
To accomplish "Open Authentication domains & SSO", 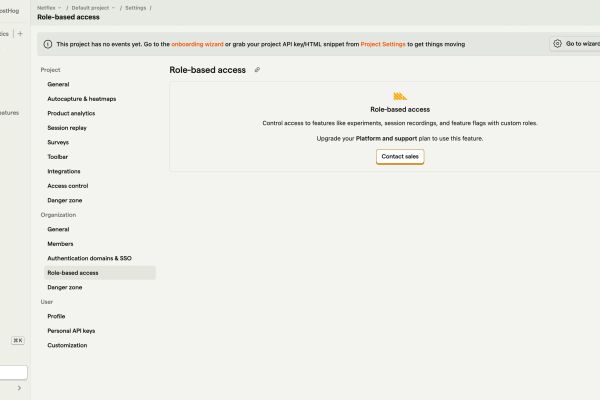I will pyautogui.click(x=100, y=258).
